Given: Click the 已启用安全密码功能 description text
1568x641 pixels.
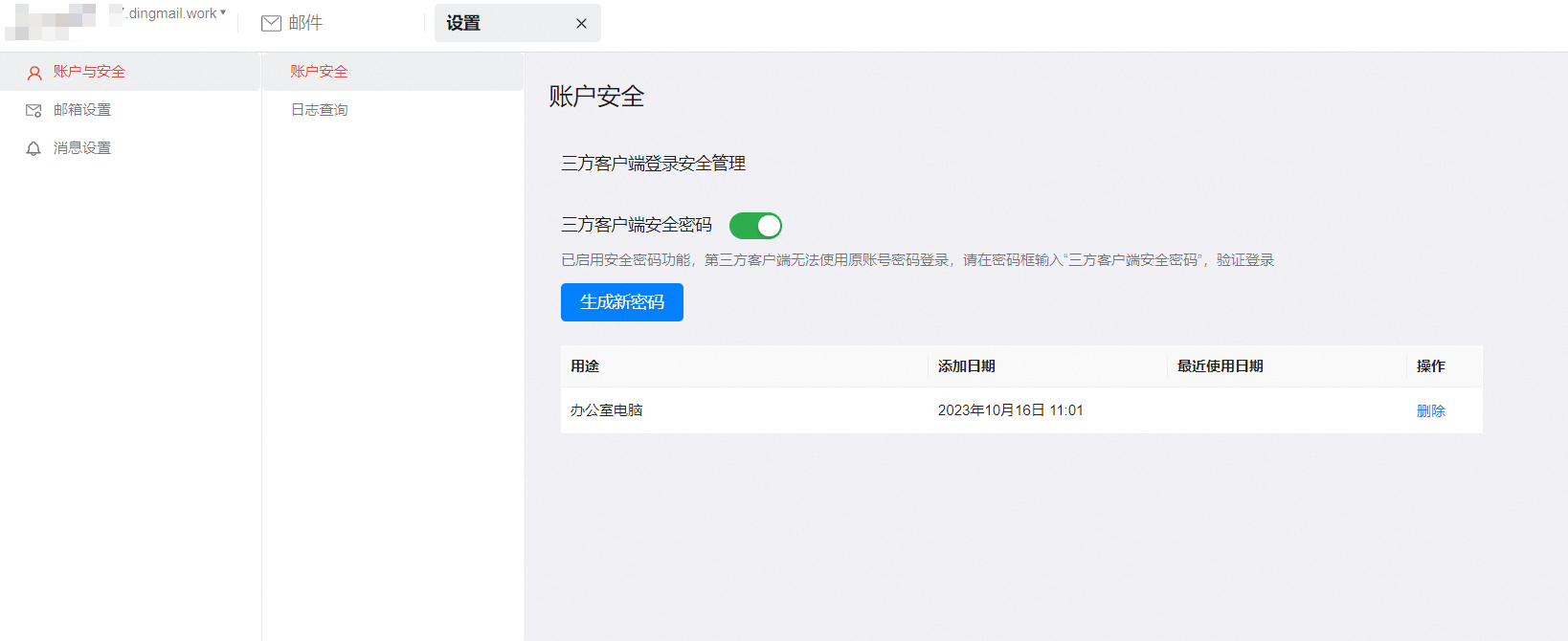Looking at the screenshot, I should coord(918,260).
